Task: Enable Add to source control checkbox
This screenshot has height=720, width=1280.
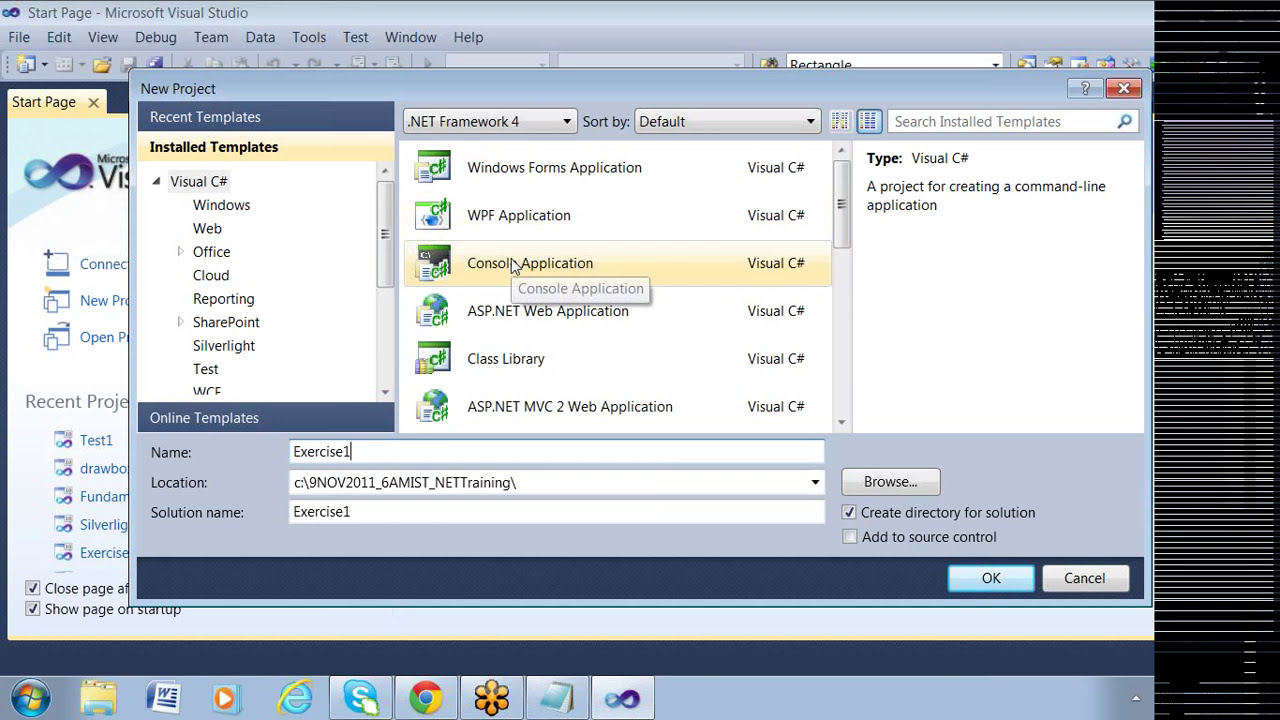Action: [x=849, y=537]
